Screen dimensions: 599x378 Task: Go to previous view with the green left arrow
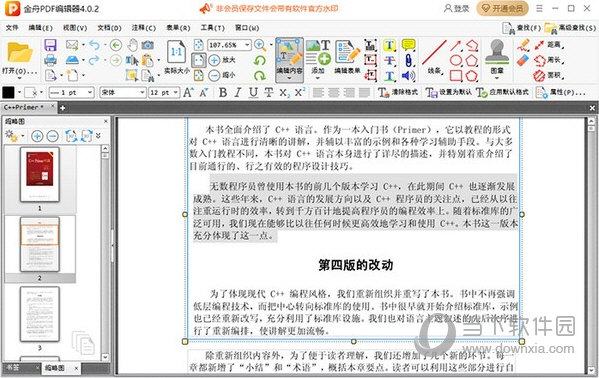click(x=116, y=45)
